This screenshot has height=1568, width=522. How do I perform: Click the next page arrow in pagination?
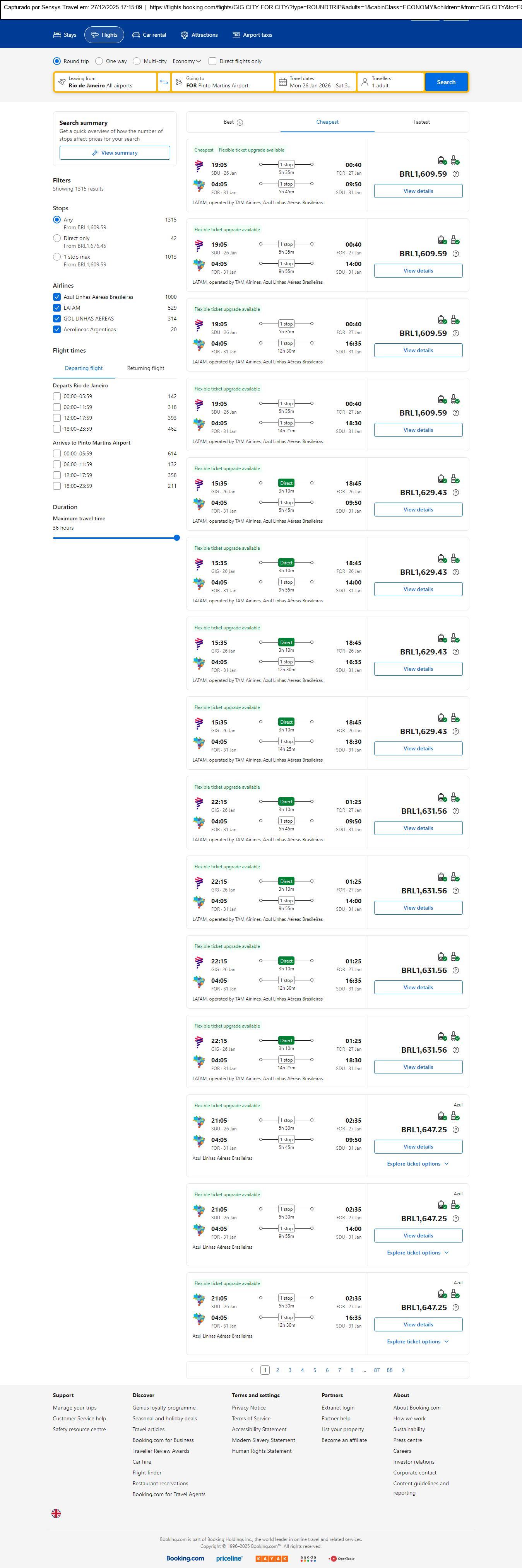(x=403, y=1370)
